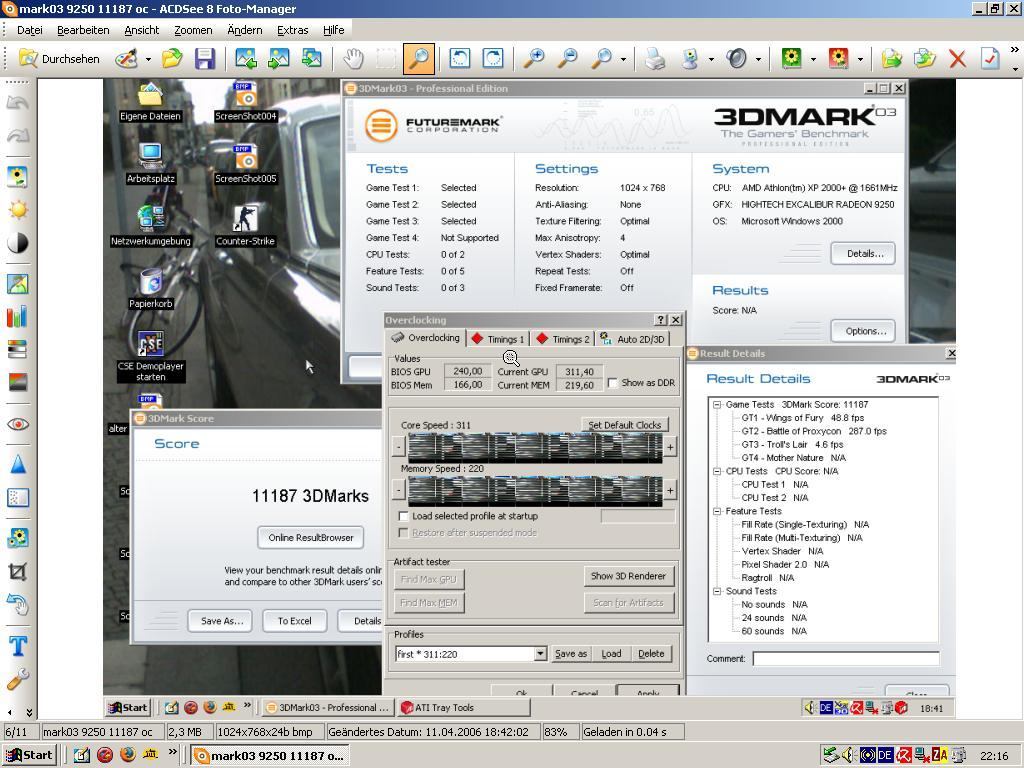This screenshot has height=768, width=1024.
Task: Click the 3DMark Details... button
Action: tap(863, 253)
